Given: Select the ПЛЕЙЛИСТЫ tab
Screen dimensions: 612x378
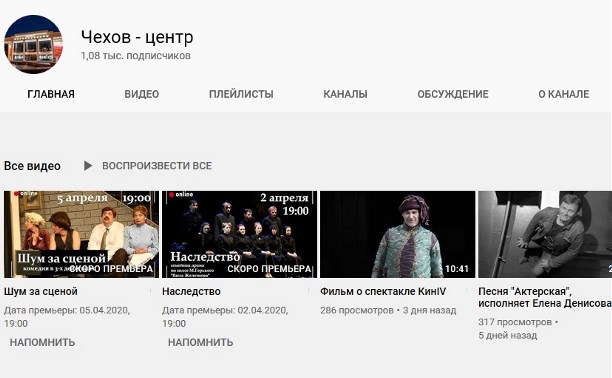Looking at the screenshot, I should pyautogui.click(x=241, y=94).
